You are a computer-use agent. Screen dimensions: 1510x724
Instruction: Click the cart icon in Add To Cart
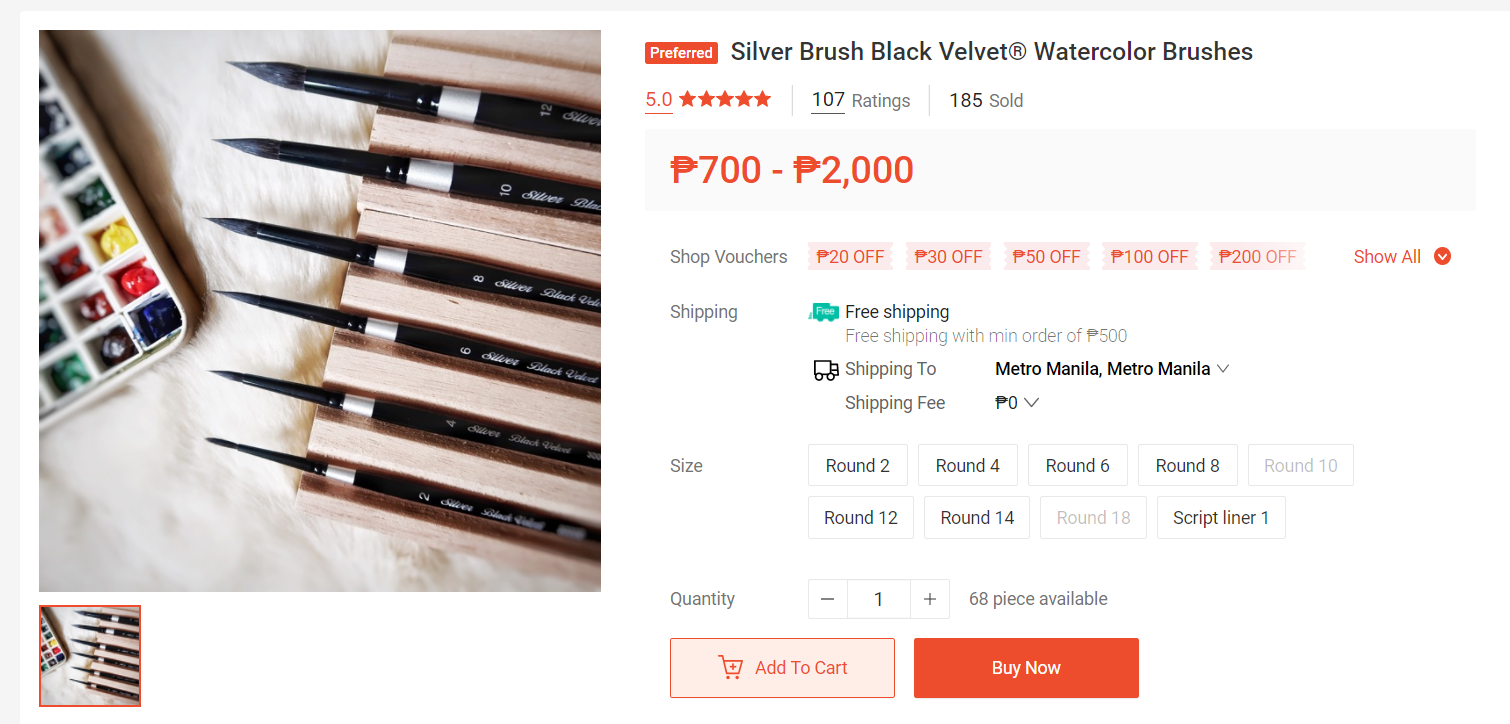pyautogui.click(x=731, y=667)
